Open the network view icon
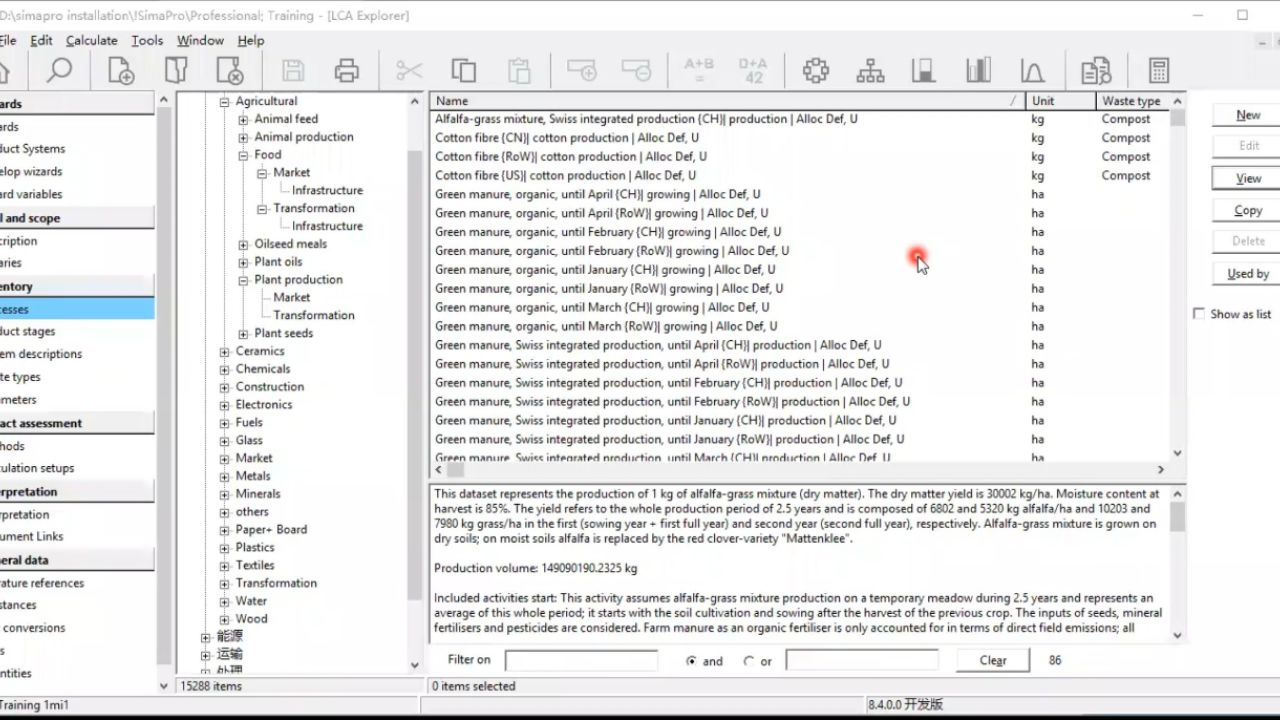The image size is (1280, 720). 815,70
